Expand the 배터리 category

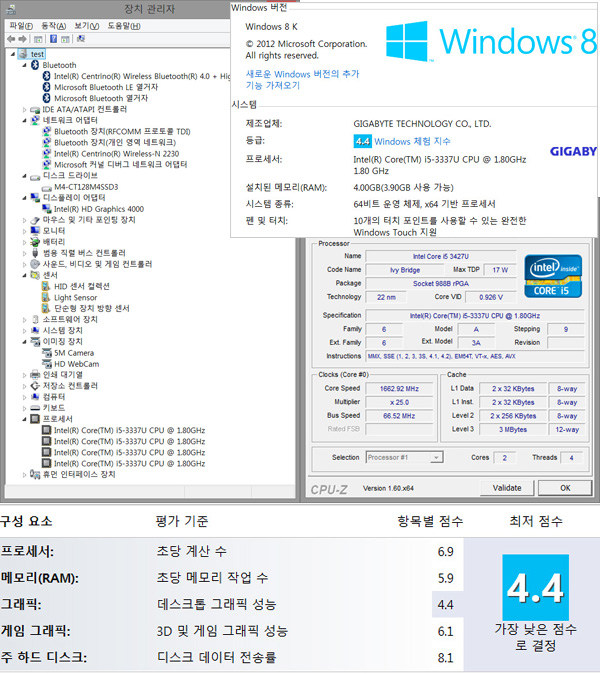coord(24,242)
